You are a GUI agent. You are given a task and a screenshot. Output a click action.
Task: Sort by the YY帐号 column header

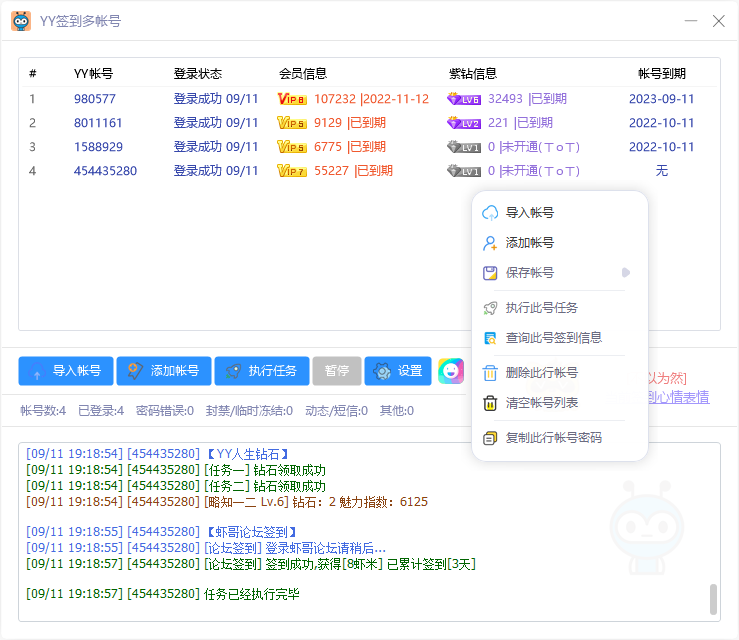click(x=93, y=74)
